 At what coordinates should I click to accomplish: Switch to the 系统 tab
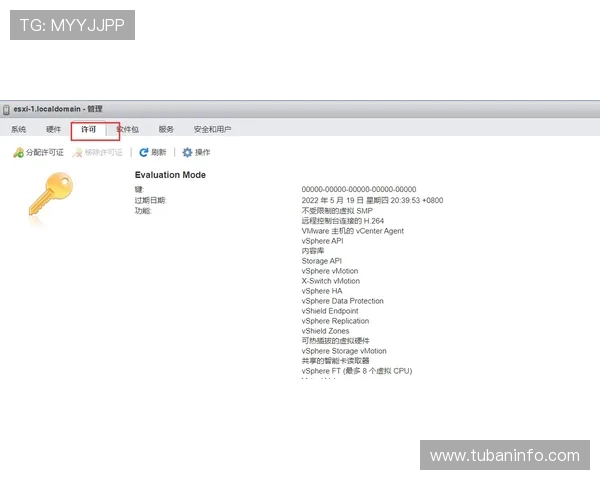[19, 130]
